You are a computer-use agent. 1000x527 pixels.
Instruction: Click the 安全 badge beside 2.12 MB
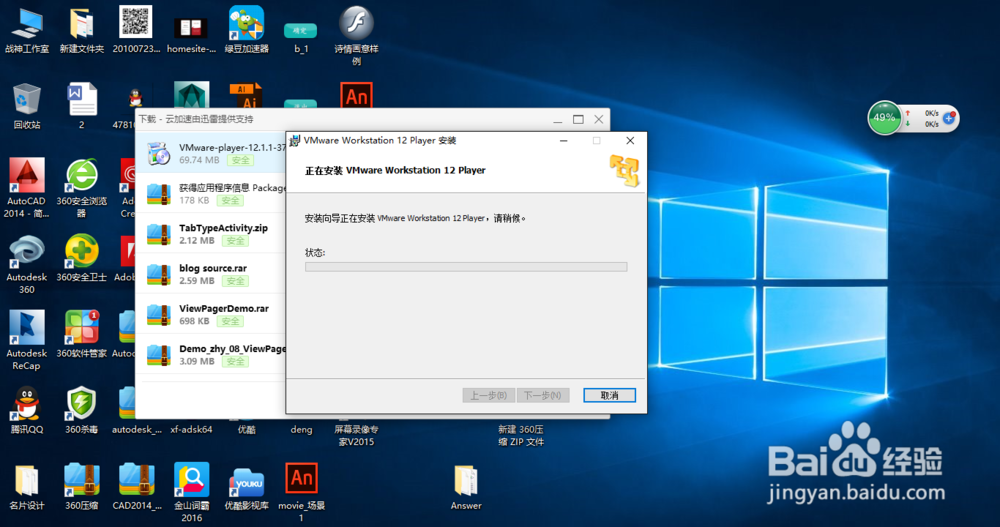tap(235, 241)
